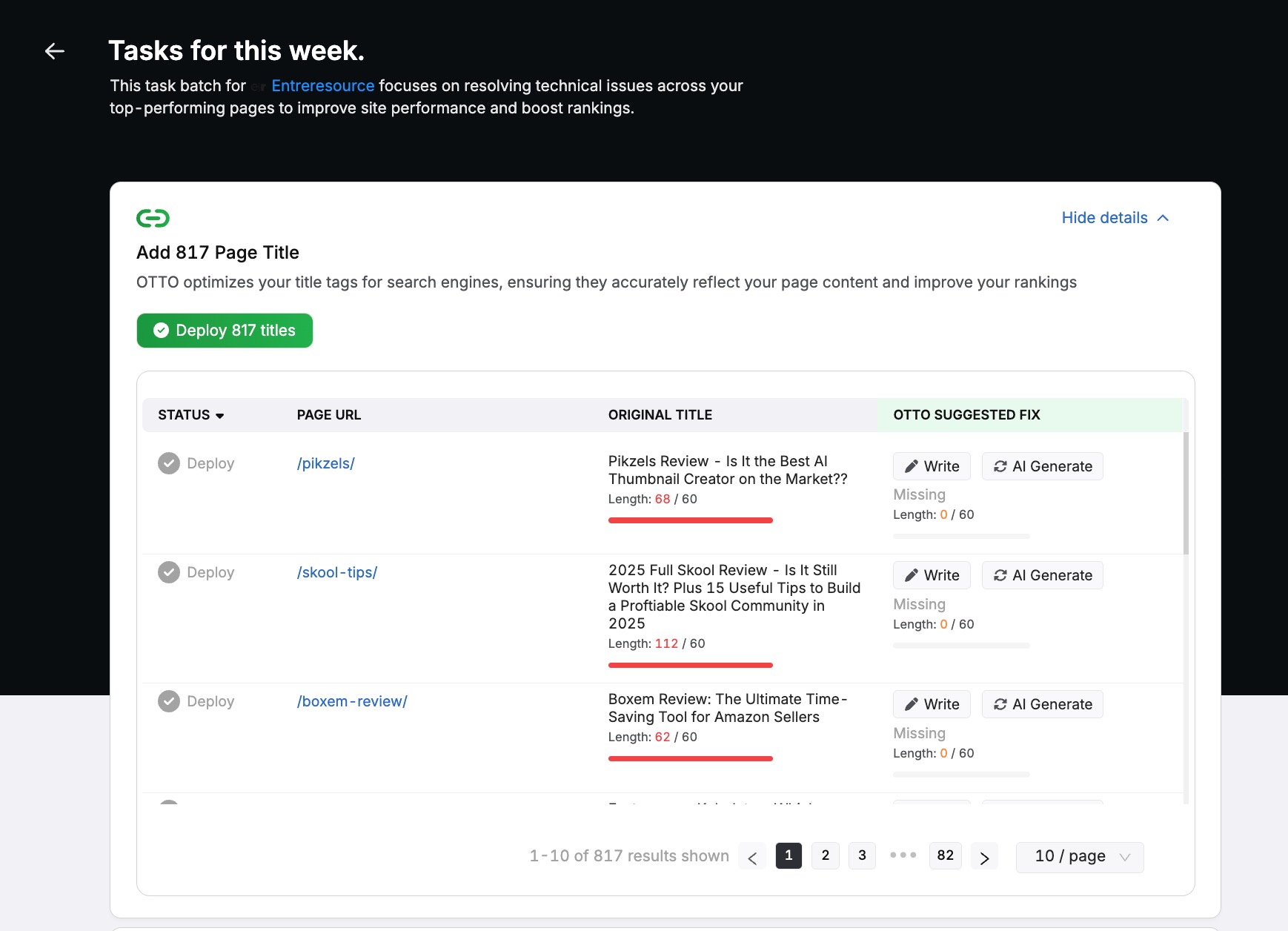
Task: Click the next page arrow in pagination
Action: tap(985, 855)
